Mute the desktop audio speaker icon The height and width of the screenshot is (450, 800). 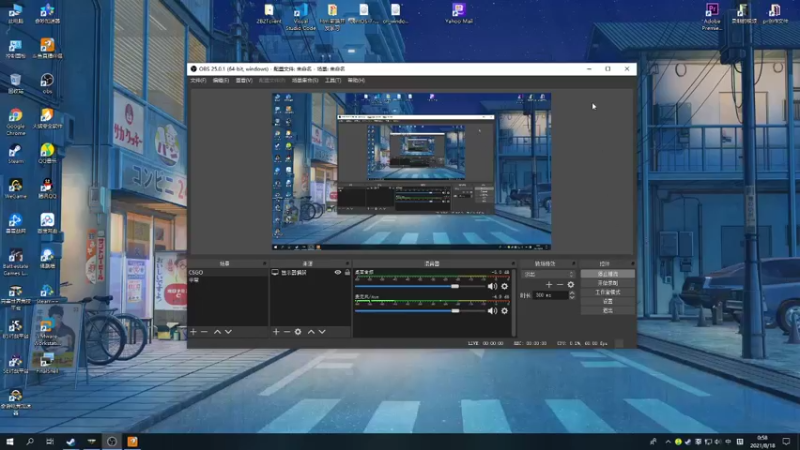coord(492,286)
